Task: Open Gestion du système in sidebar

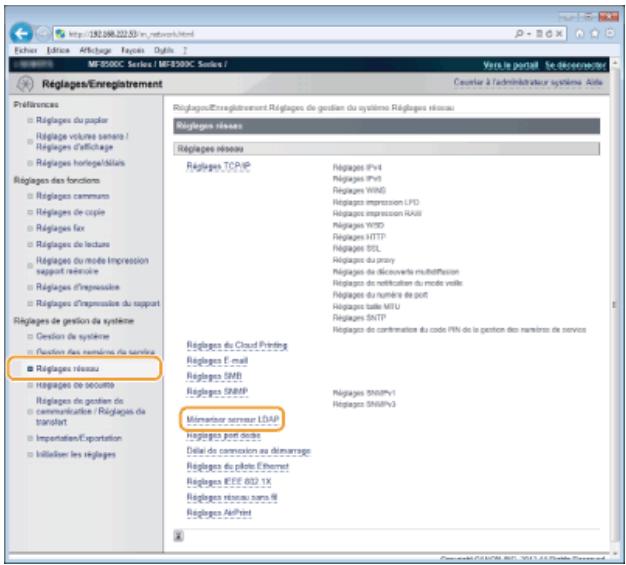Action: (x=72, y=336)
